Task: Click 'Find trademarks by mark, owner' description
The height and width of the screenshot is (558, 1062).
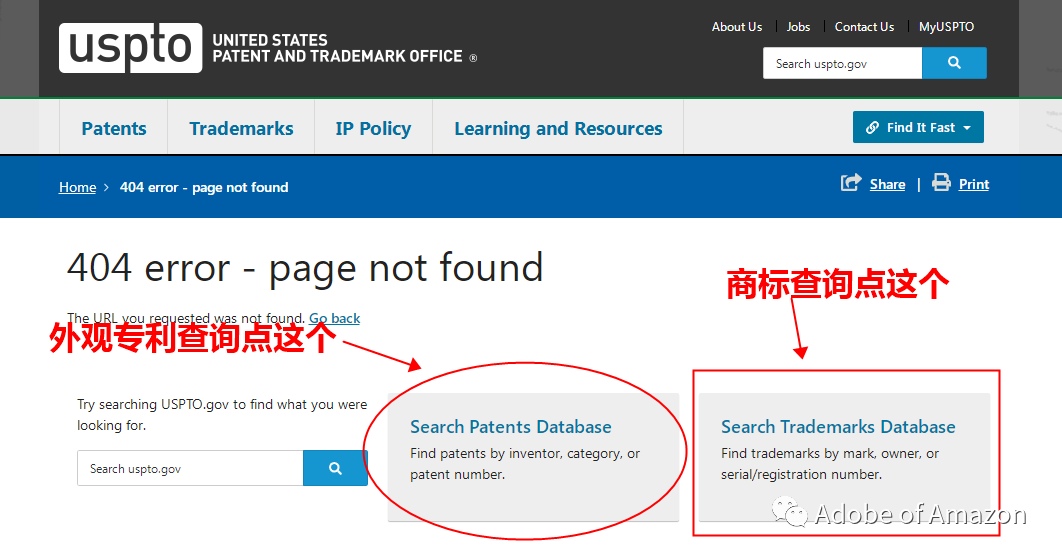Action: (830, 464)
